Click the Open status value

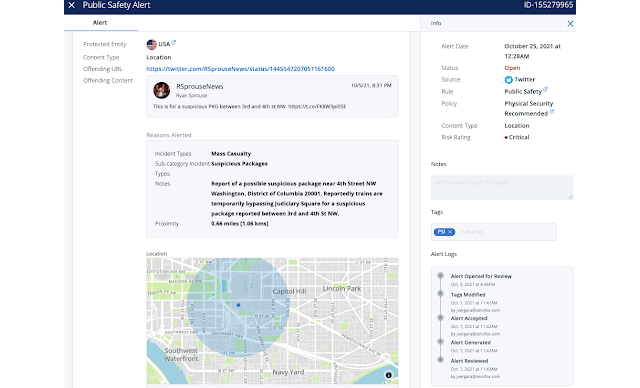click(x=512, y=68)
